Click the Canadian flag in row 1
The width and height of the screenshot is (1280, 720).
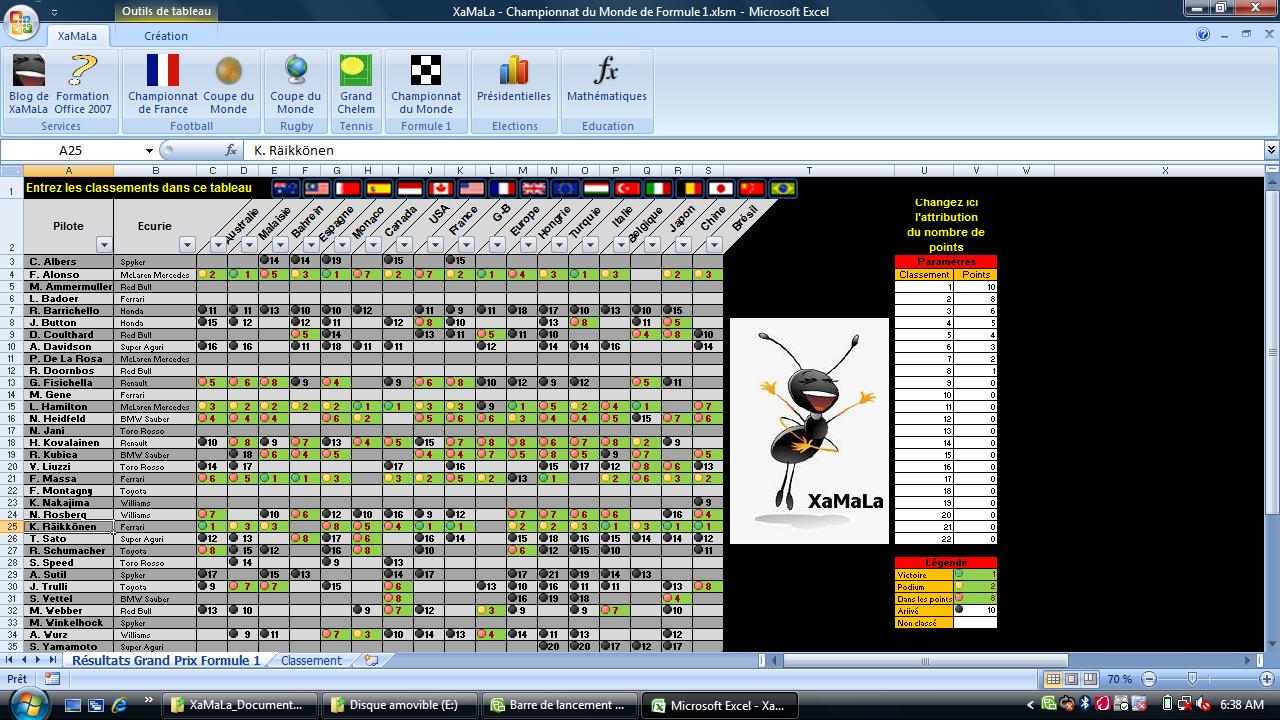[x=440, y=188]
